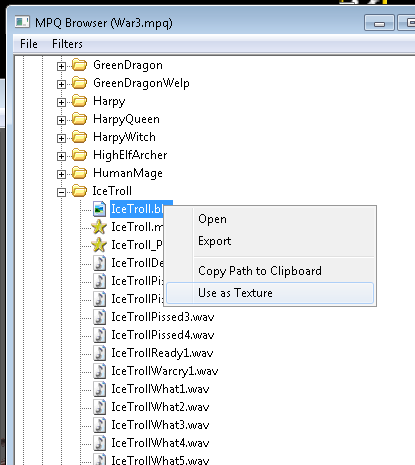Screen dimensions: 415x465
Task: Collapse the IceTroll folder node
Action: tap(61, 192)
